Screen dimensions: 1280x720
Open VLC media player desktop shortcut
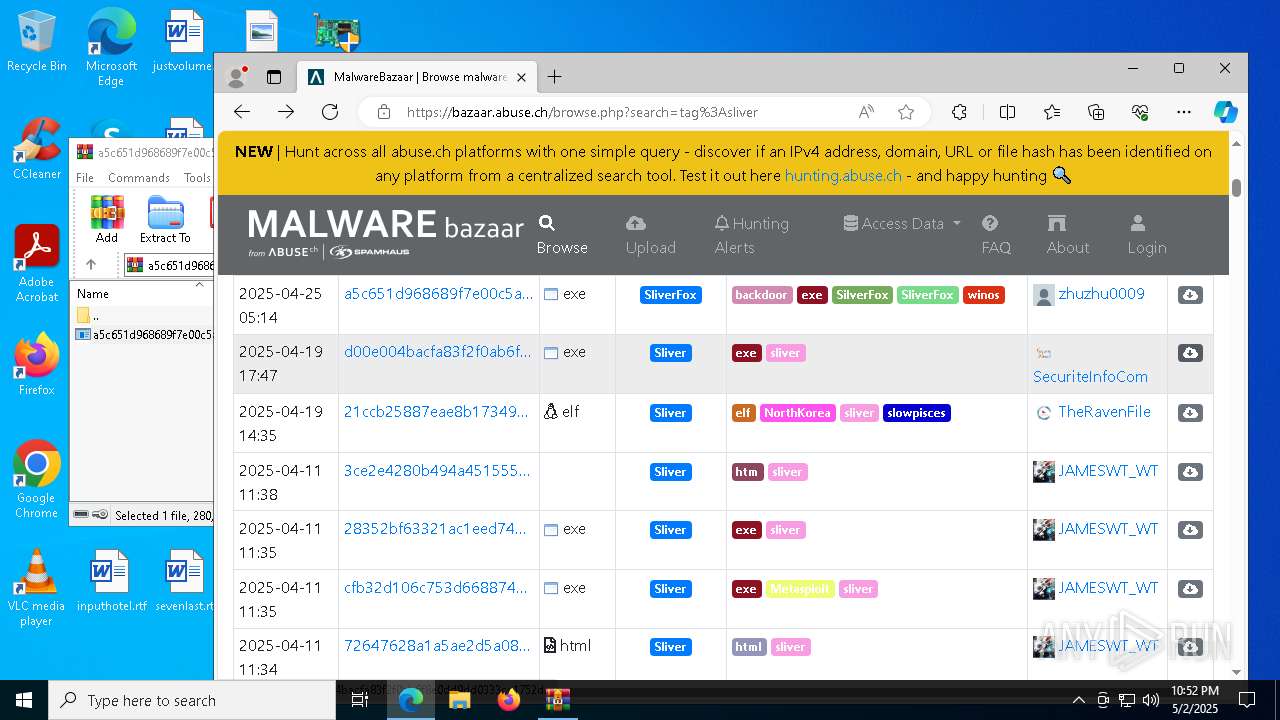click(36, 588)
